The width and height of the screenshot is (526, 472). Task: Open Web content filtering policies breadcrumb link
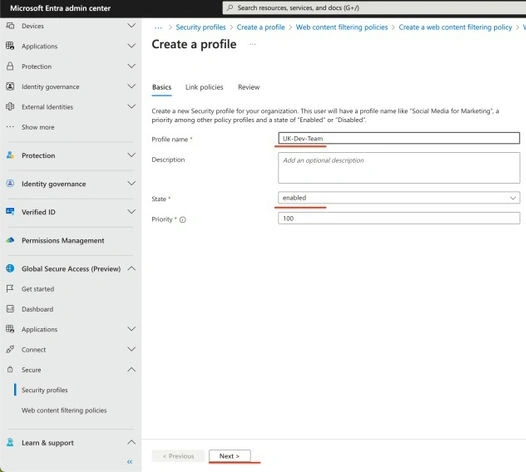click(x=341, y=27)
